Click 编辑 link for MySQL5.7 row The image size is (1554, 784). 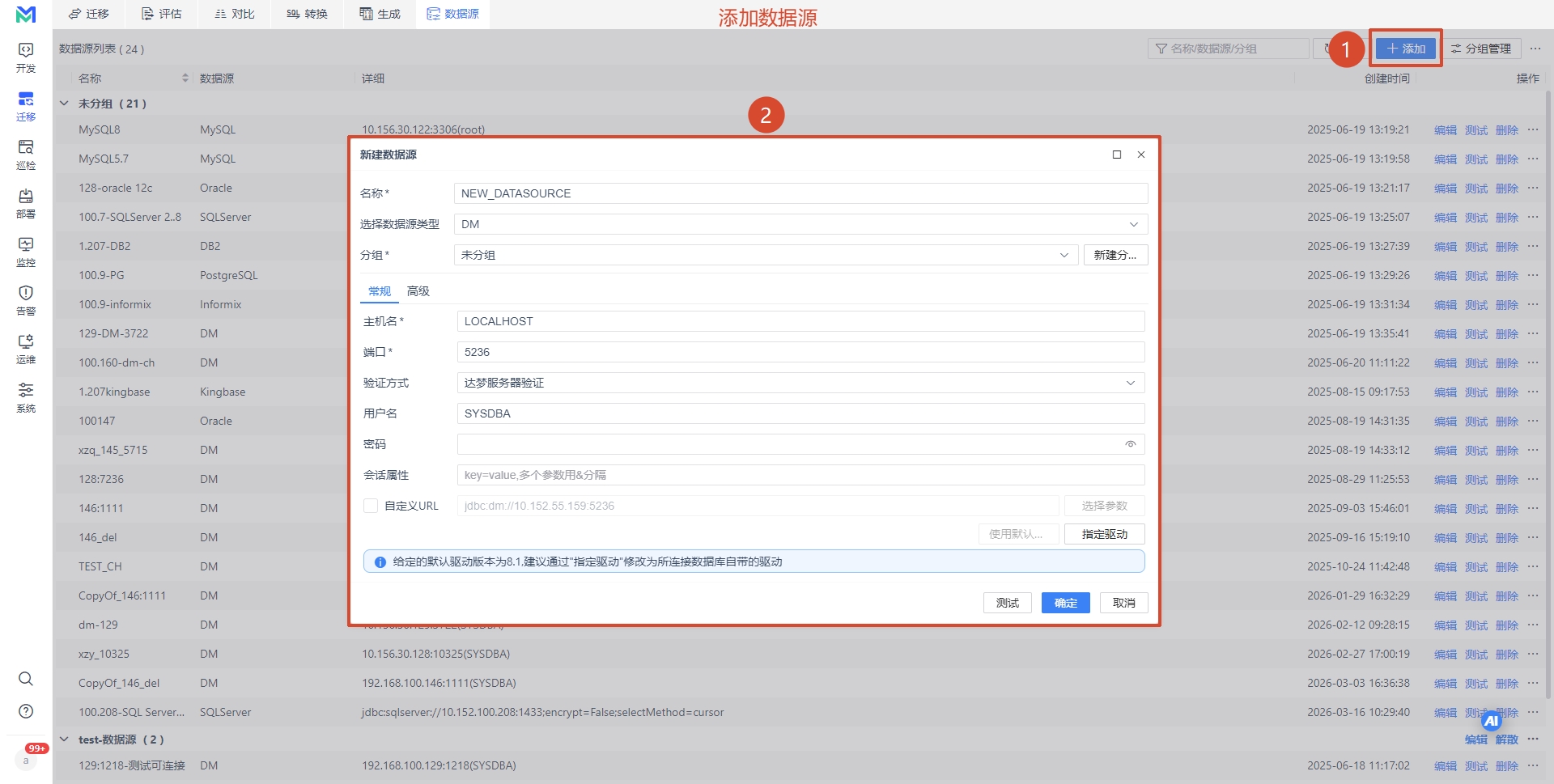pos(1446,159)
